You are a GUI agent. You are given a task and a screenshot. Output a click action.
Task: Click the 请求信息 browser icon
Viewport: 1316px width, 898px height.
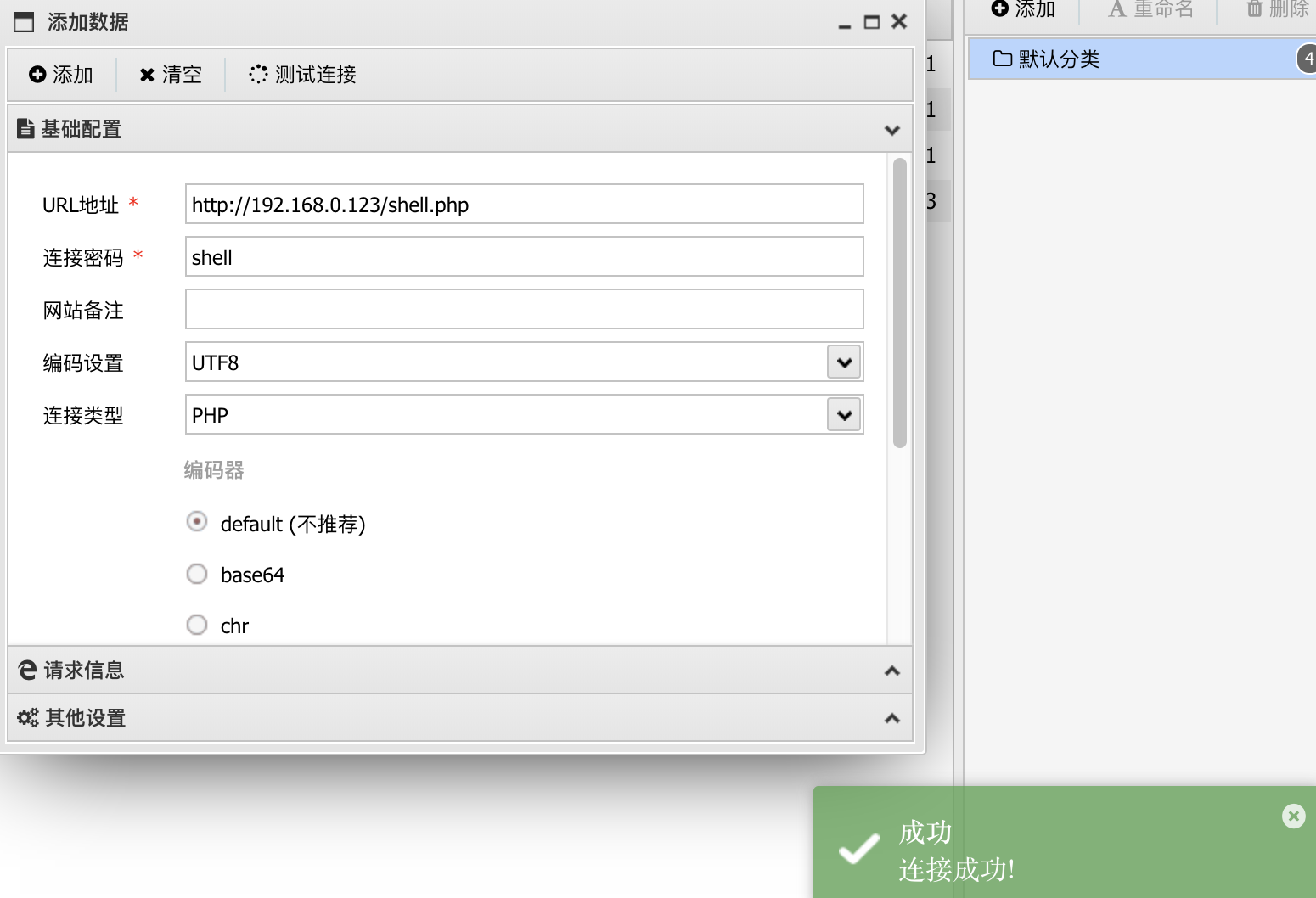[x=28, y=671]
